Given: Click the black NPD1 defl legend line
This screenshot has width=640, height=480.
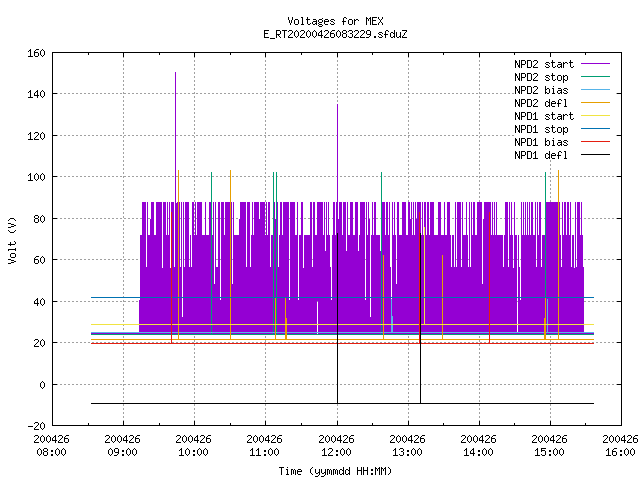Looking at the screenshot, I should click(x=595, y=155).
